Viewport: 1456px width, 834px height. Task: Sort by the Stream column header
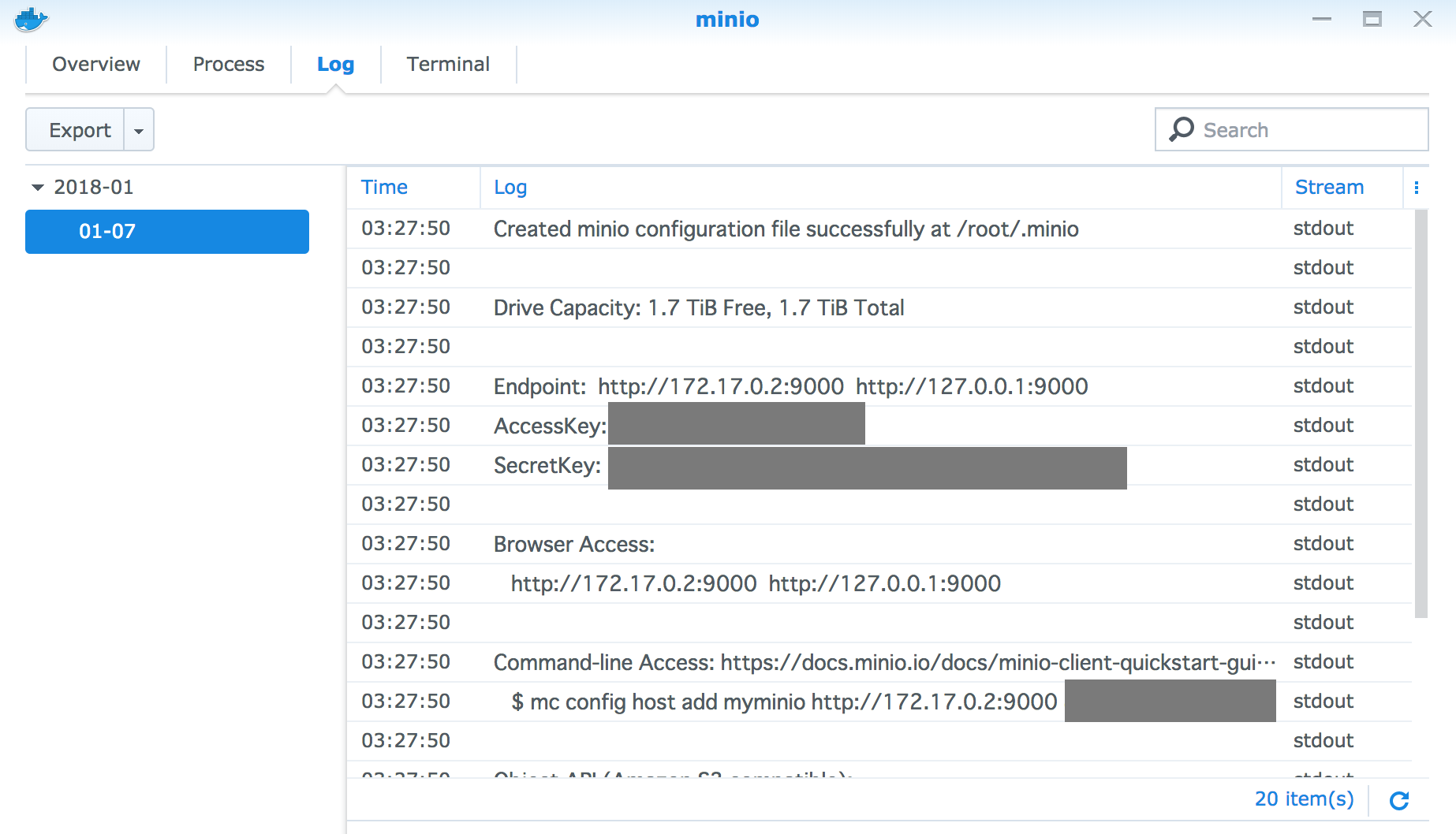point(1342,188)
